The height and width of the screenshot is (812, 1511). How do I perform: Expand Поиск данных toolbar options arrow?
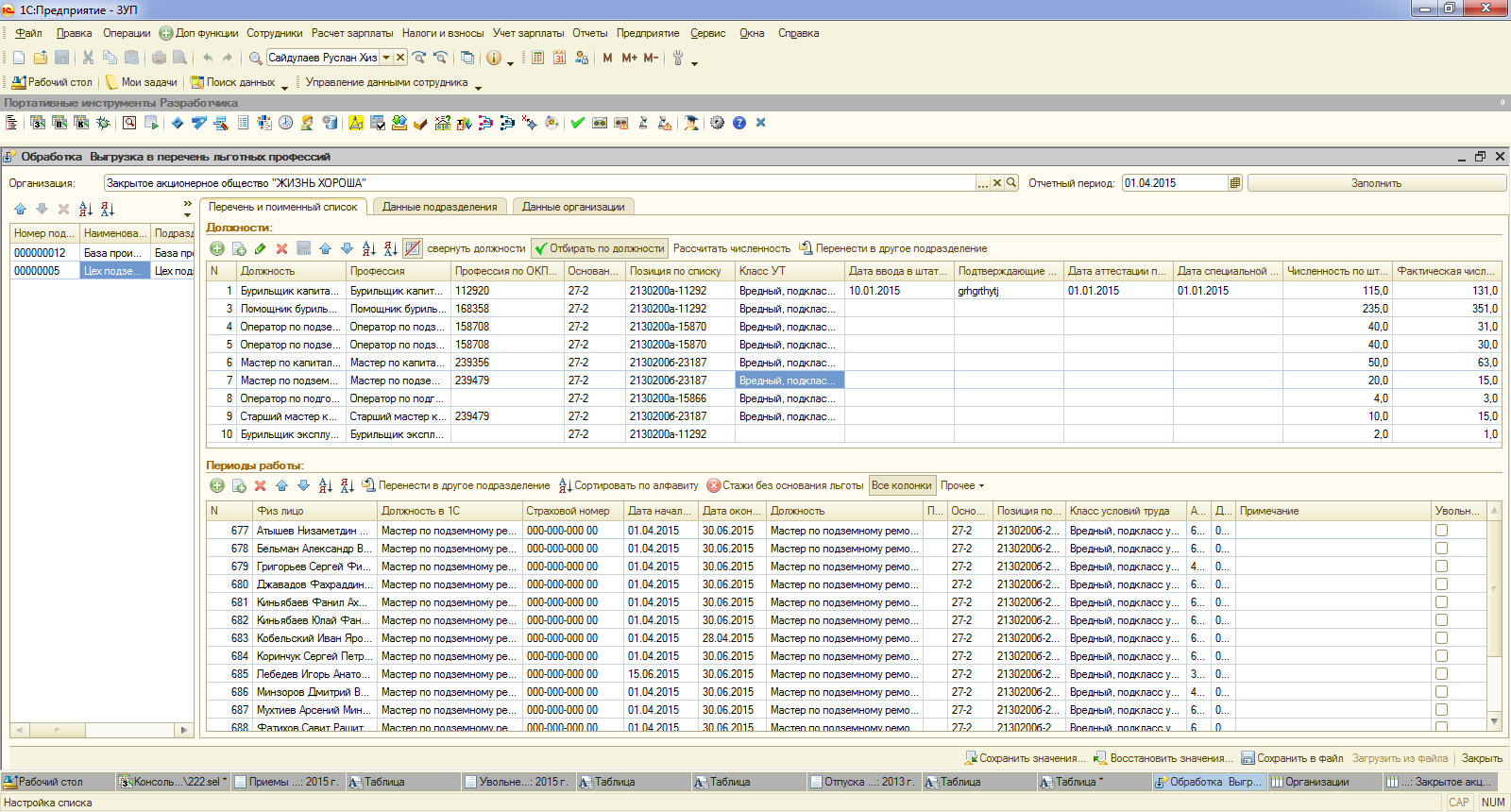pos(284,86)
